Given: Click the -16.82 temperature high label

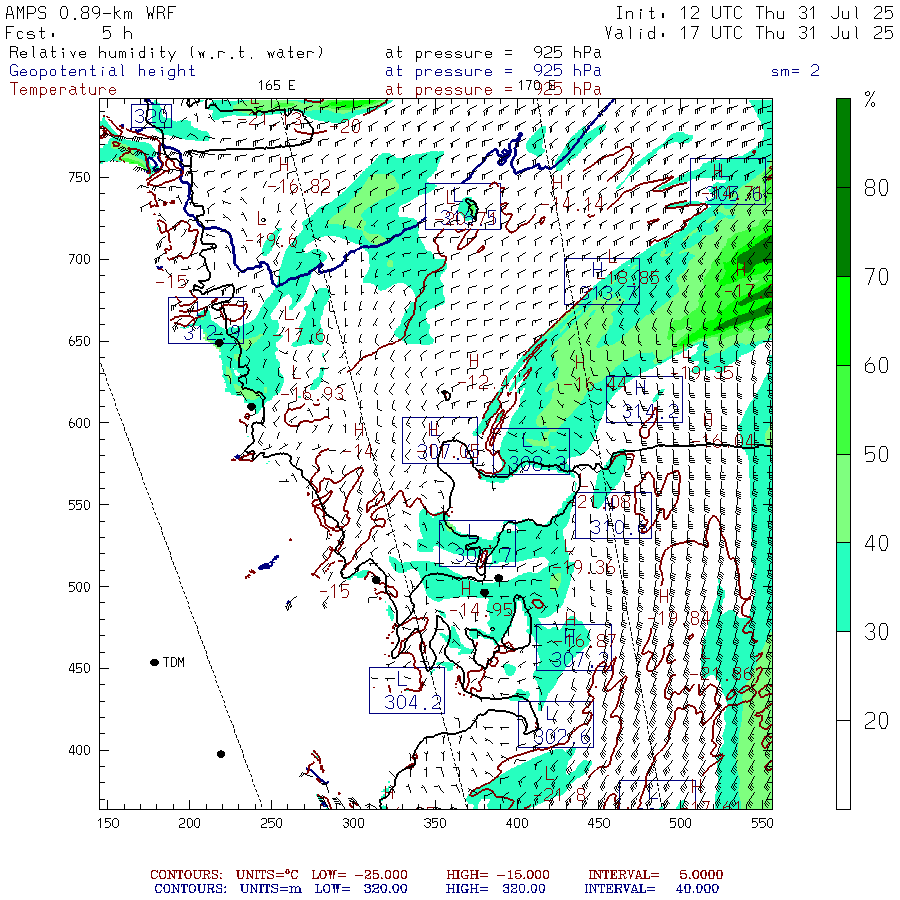Looking at the screenshot, I should point(299,187).
